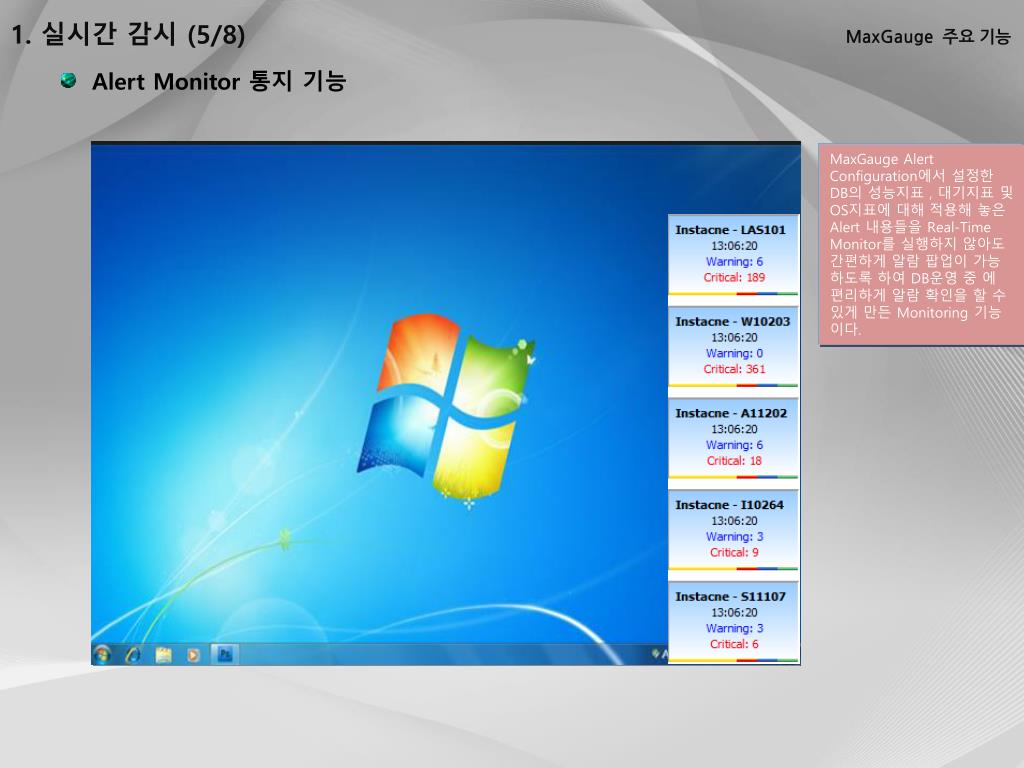The height and width of the screenshot is (768, 1024).
Task: Click Warning: 6 in A11202 alert
Action: pyautogui.click(x=734, y=444)
